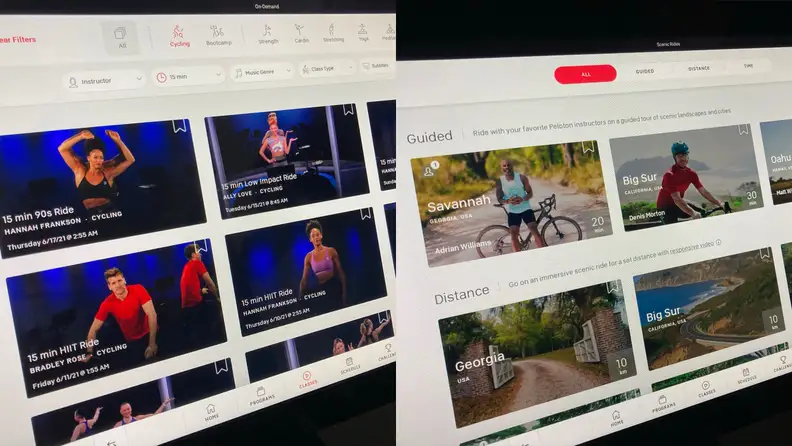Click the 'Denis Morton' instructor name
The image size is (792, 446).
[x=647, y=216]
